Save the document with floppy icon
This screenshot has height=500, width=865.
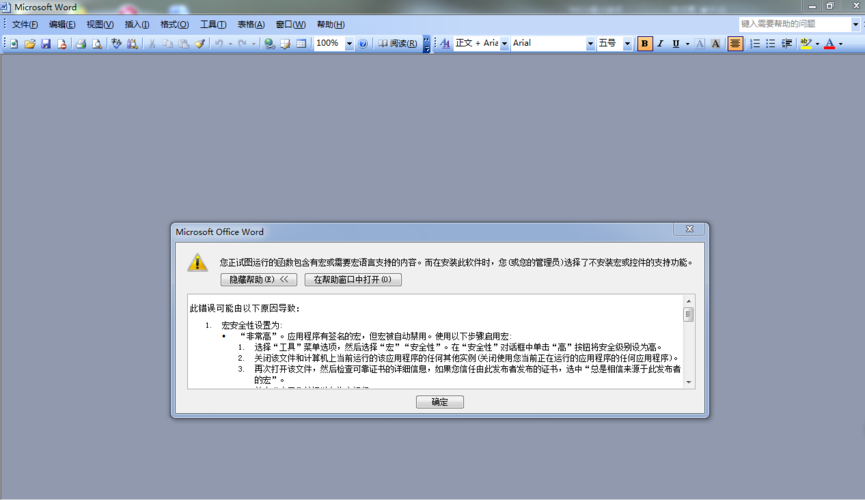tap(46, 44)
